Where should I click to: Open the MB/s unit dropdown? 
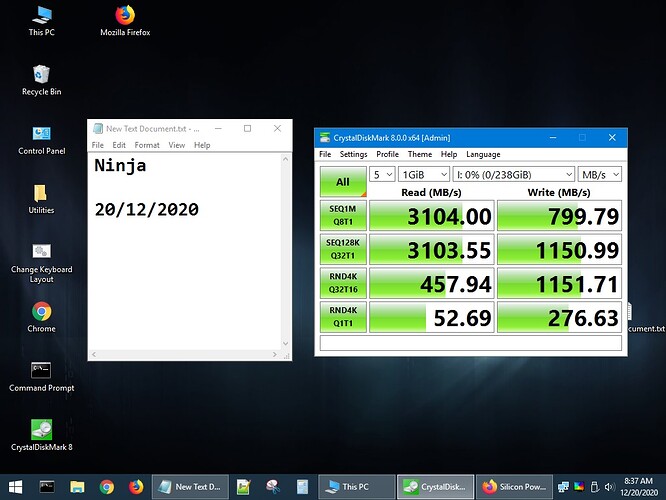(x=600, y=175)
